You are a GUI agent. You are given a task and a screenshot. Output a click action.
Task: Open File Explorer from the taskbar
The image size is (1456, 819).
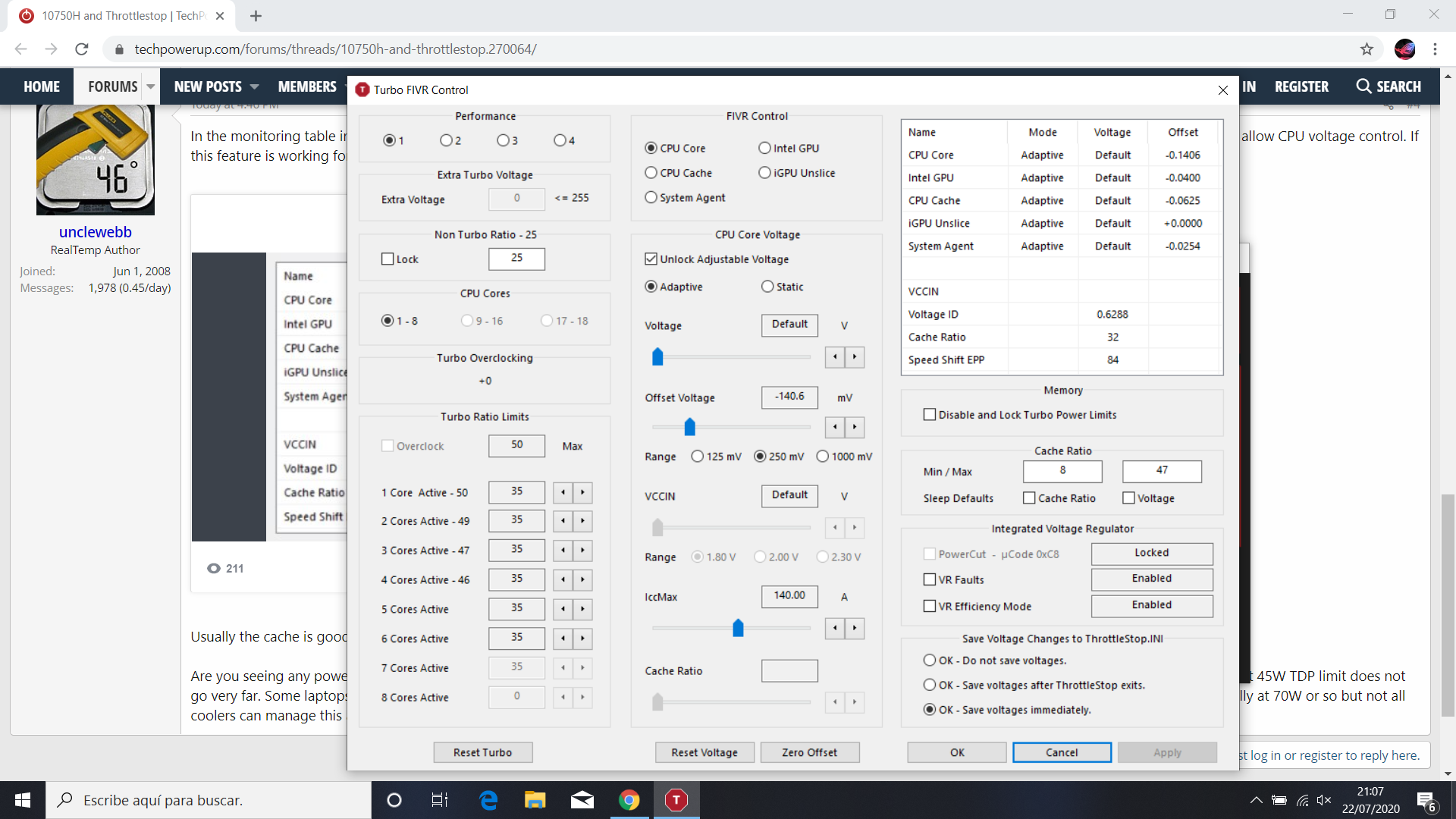[535, 800]
